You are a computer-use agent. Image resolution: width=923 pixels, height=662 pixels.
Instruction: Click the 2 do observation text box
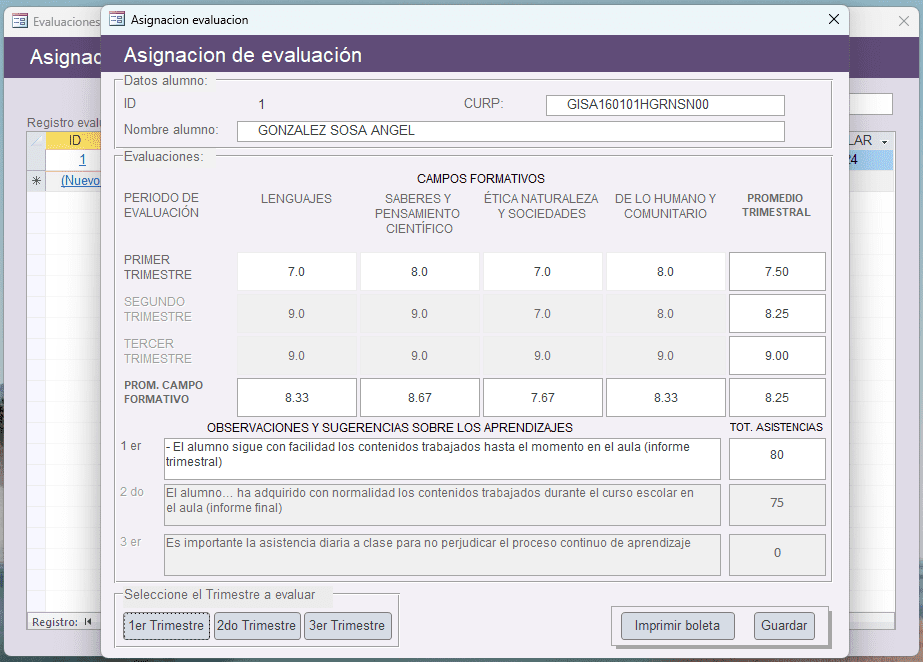pos(442,505)
